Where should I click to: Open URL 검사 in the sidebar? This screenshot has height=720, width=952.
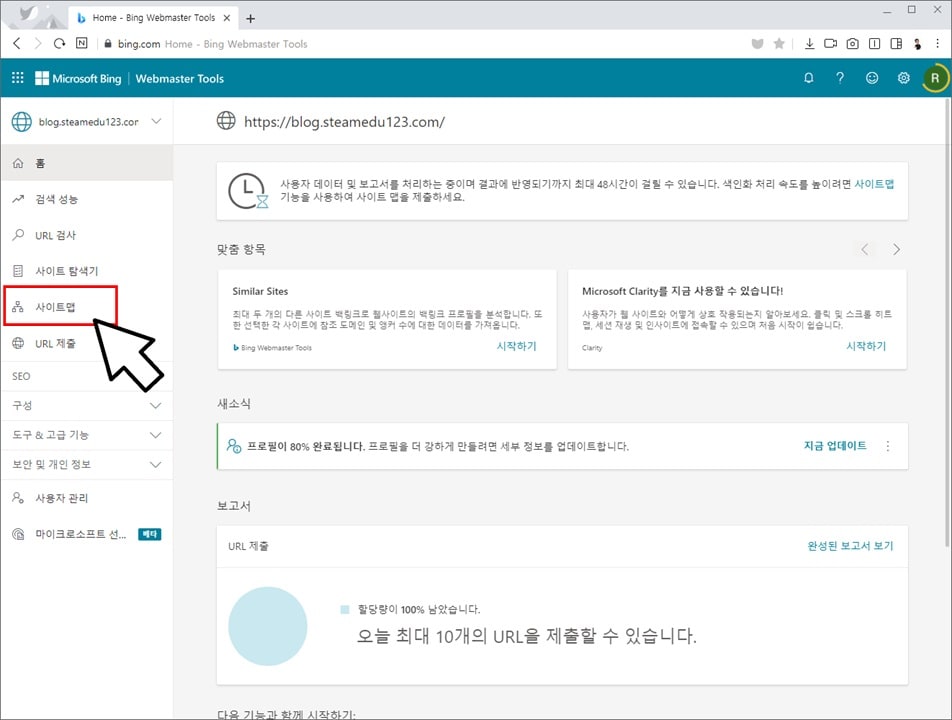click(x=87, y=235)
